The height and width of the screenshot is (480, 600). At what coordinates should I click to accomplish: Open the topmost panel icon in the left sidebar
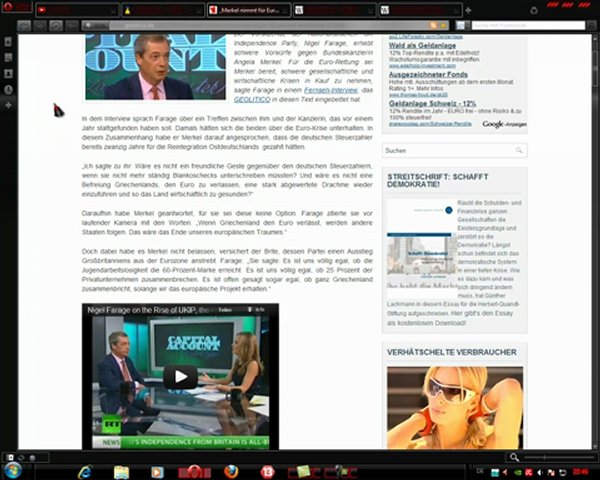click(x=8, y=42)
